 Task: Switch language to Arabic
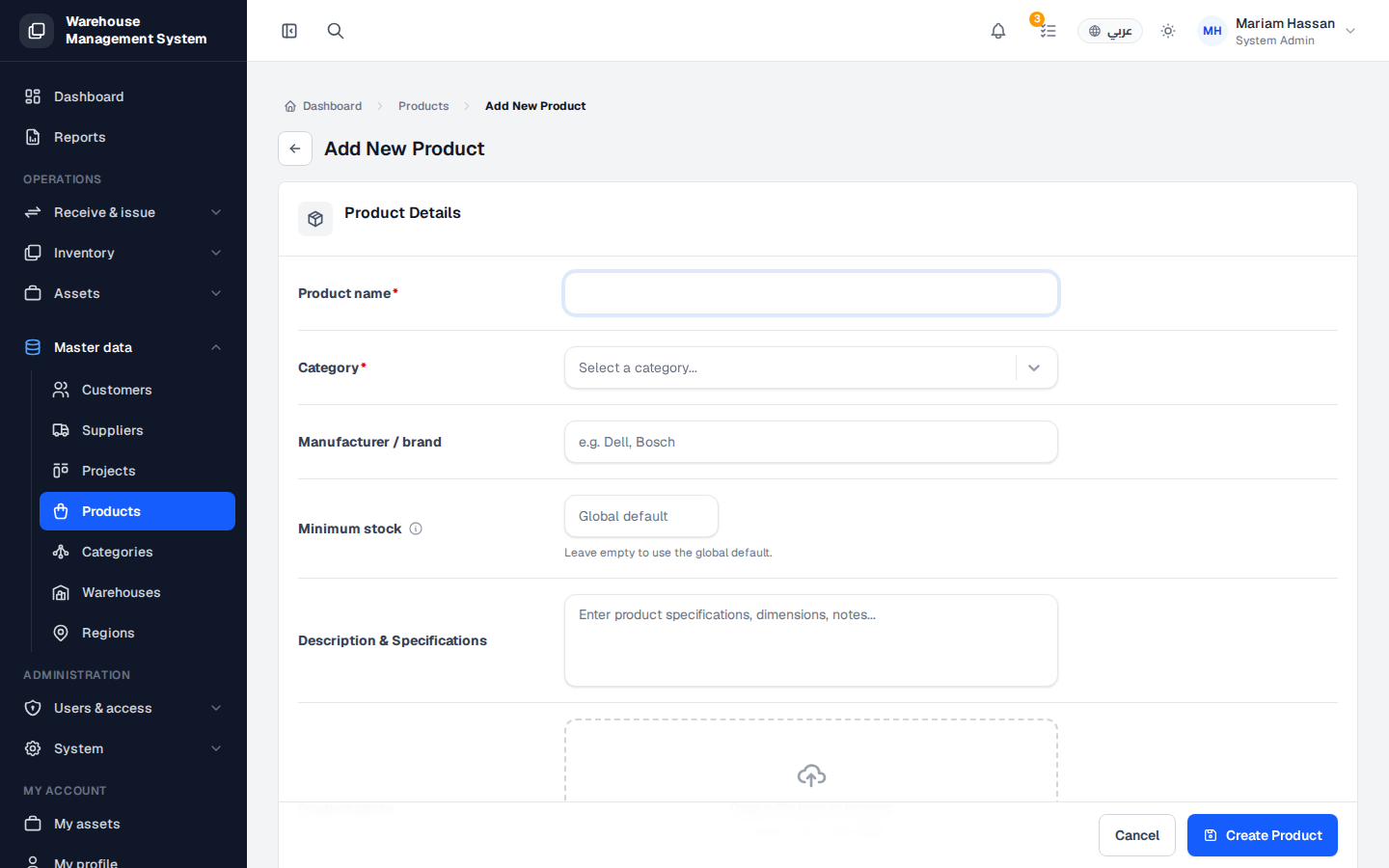coord(1110,31)
